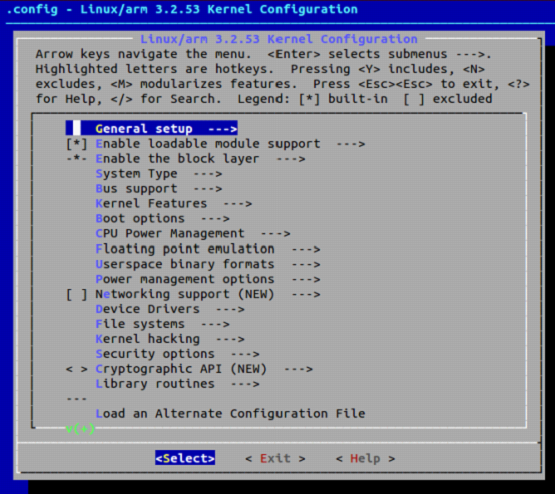Click the Exit button
Viewport: 555px width, 494px height.
click(x=275, y=459)
